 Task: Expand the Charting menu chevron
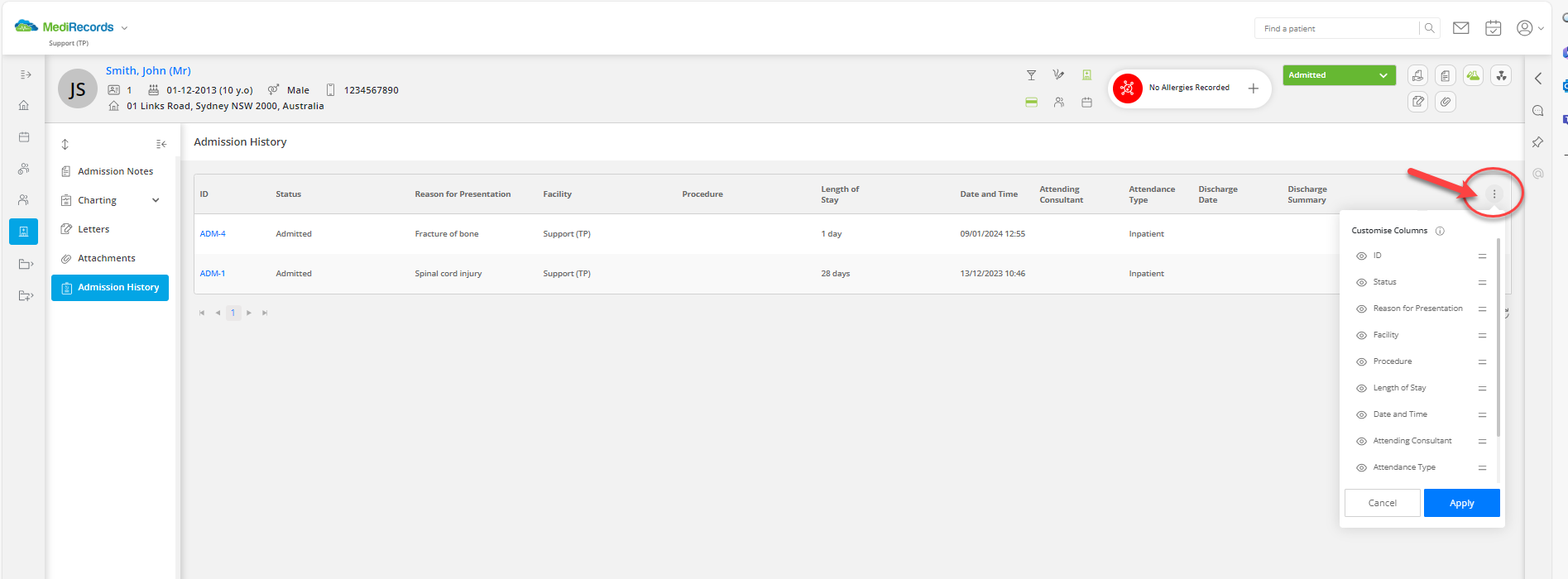pyautogui.click(x=156, y=200)
